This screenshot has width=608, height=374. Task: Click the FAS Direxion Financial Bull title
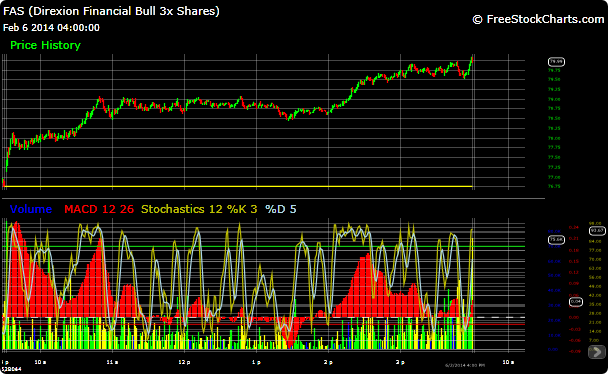click(x=111, y=11)
